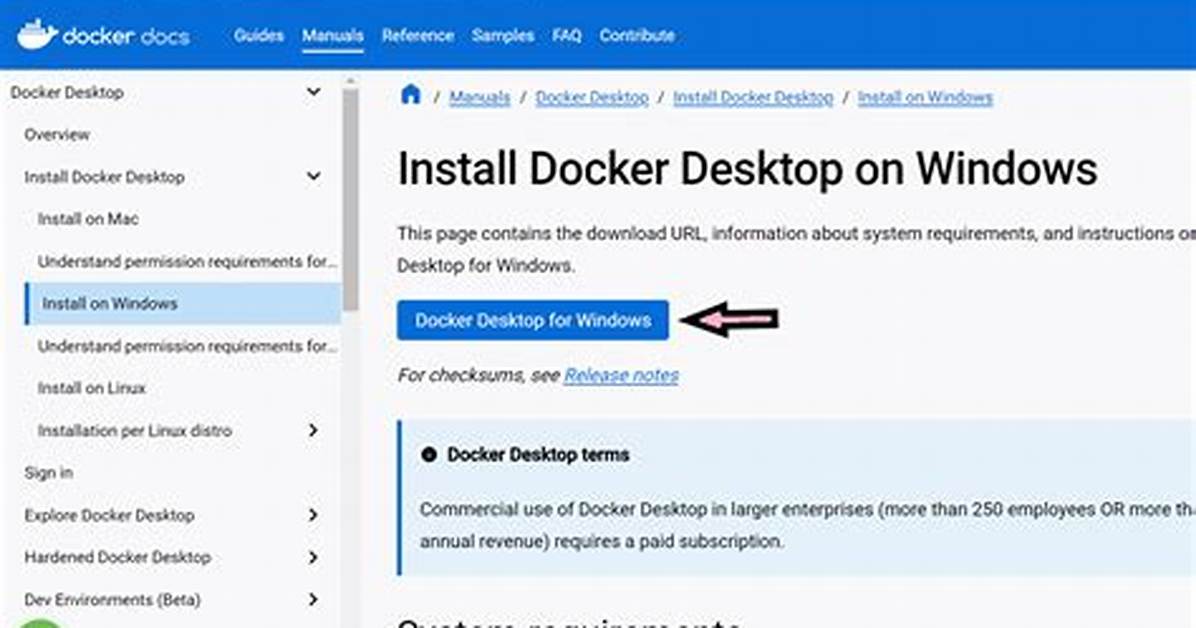The image size is (1196, 628).
Task: Expand Explore Docker Desktop section
Action: coord(313,515)
